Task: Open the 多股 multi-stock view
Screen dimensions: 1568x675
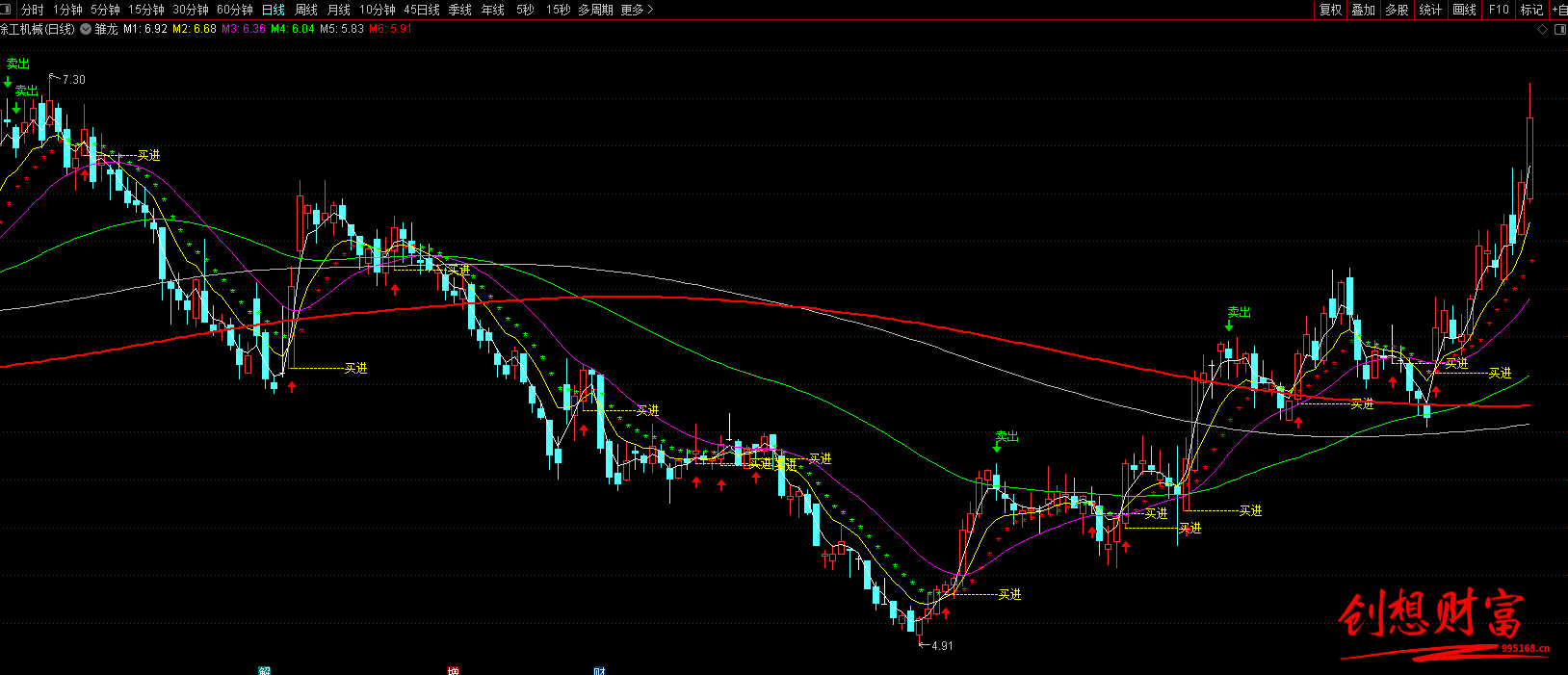Action: pyautogui.click(x=1398, y=10)
